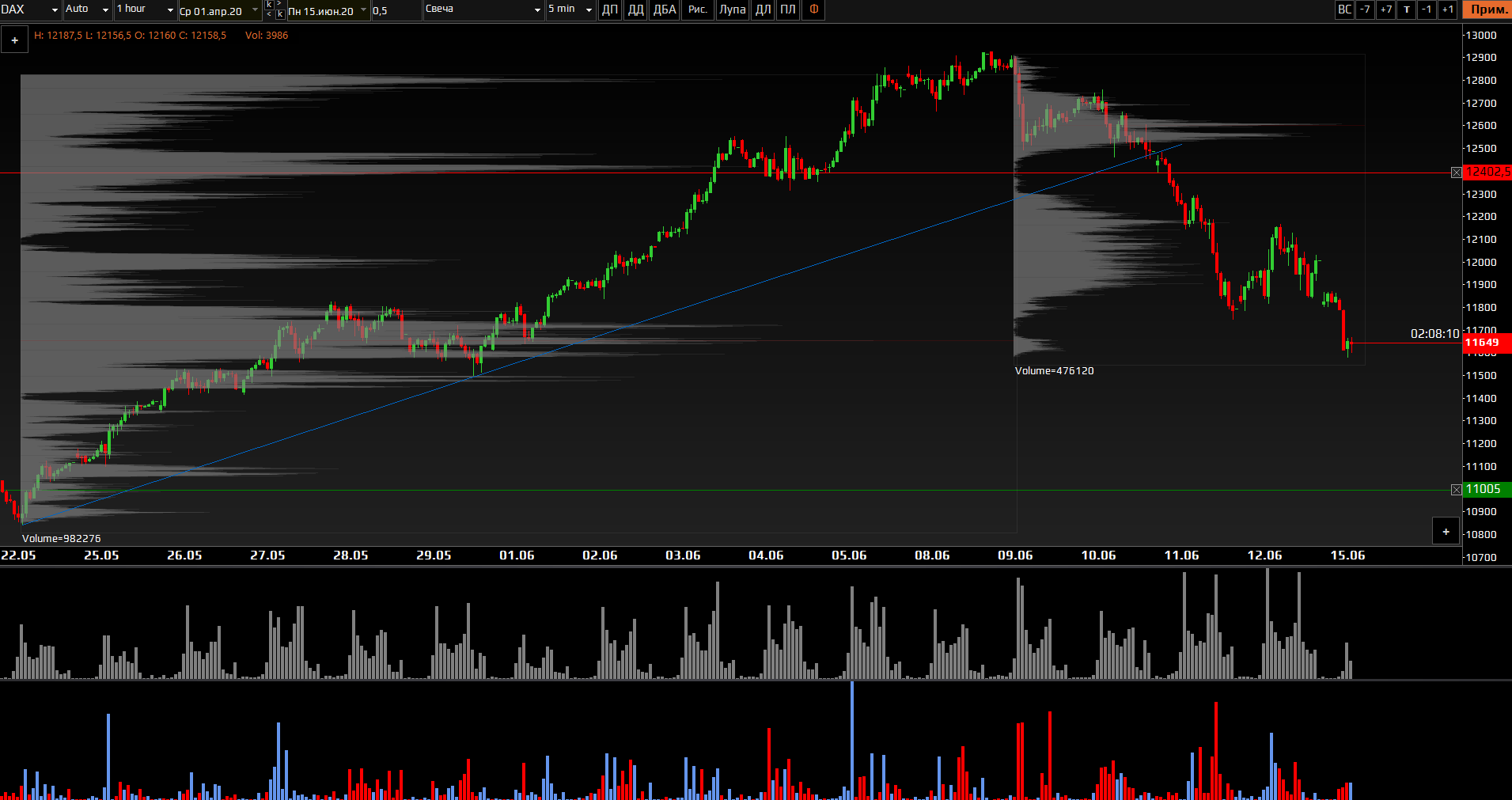Remove the 11005 green level line
The height and width of the screenshot is (800, 1512).
pos(1456,490)
